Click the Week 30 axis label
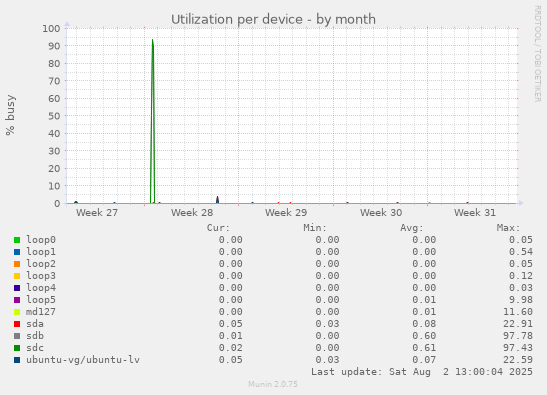 pos(381,213)
